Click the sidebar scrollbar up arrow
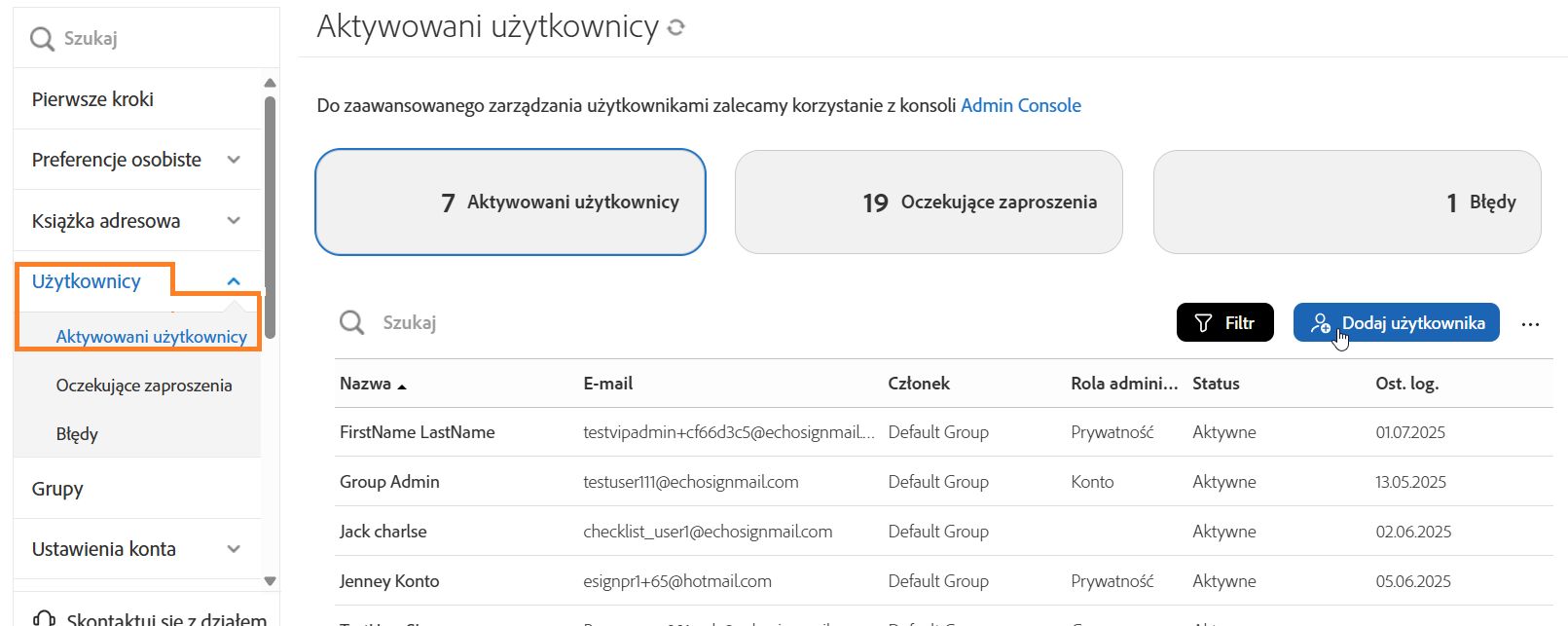The height and width of the screenshot is (626, 1568). coord(270,83)
